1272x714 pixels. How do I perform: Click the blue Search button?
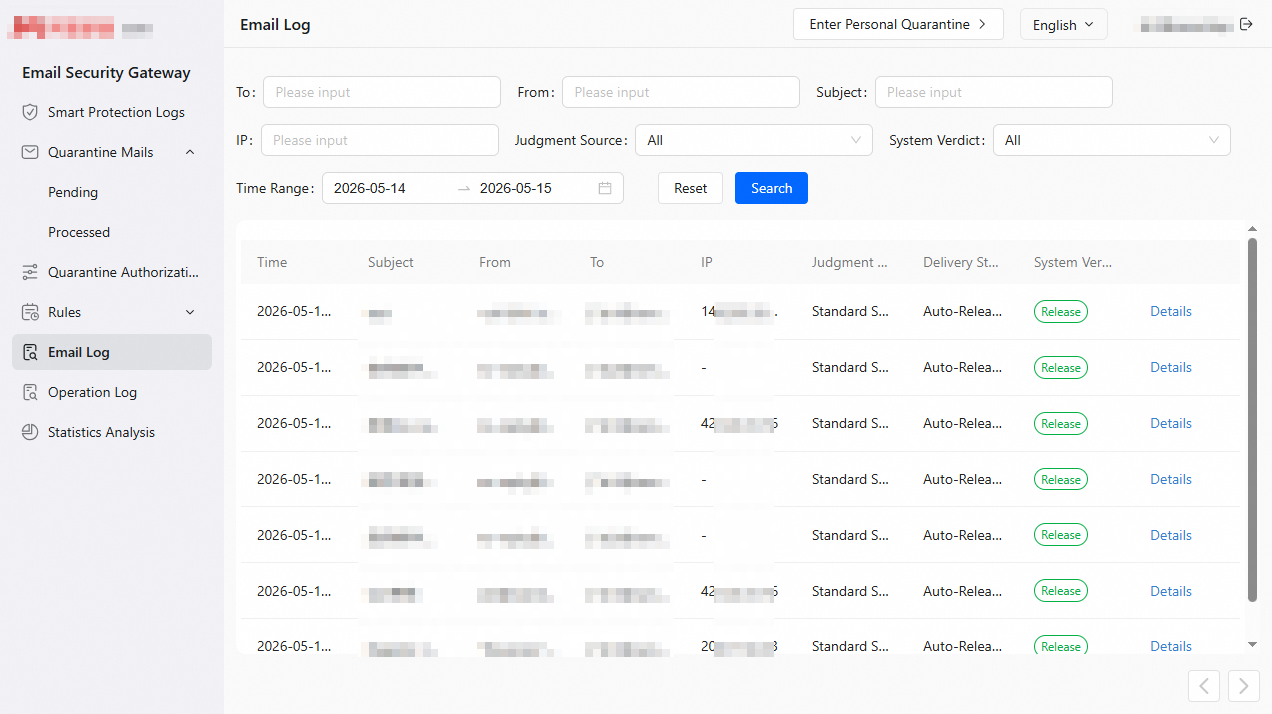(771, 188)
